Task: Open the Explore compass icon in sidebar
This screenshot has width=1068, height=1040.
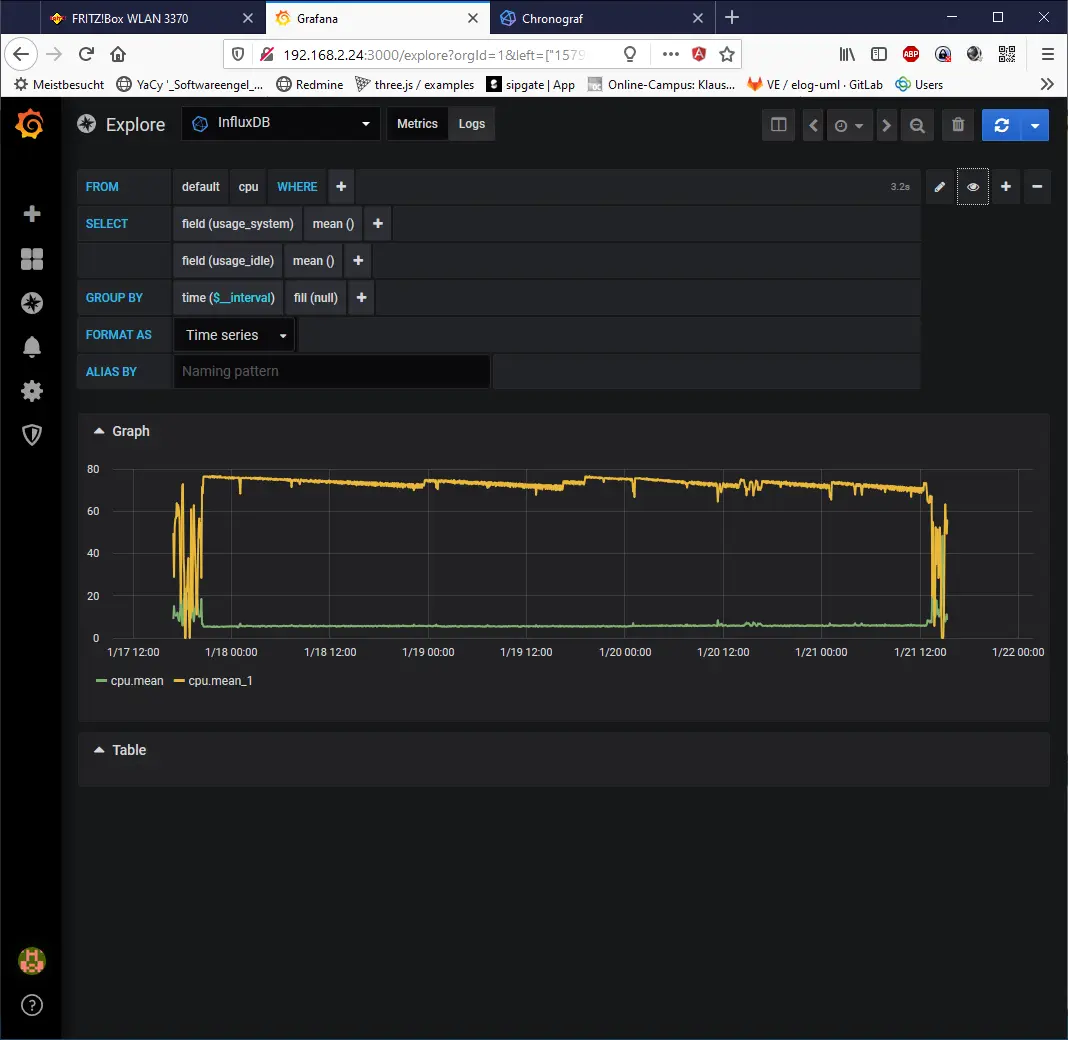Action: pyautogui.click(x=32, y=302)
